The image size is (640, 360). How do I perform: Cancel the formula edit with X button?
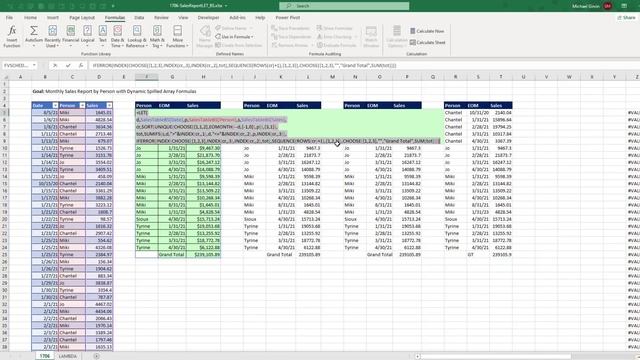click(55, 65)
